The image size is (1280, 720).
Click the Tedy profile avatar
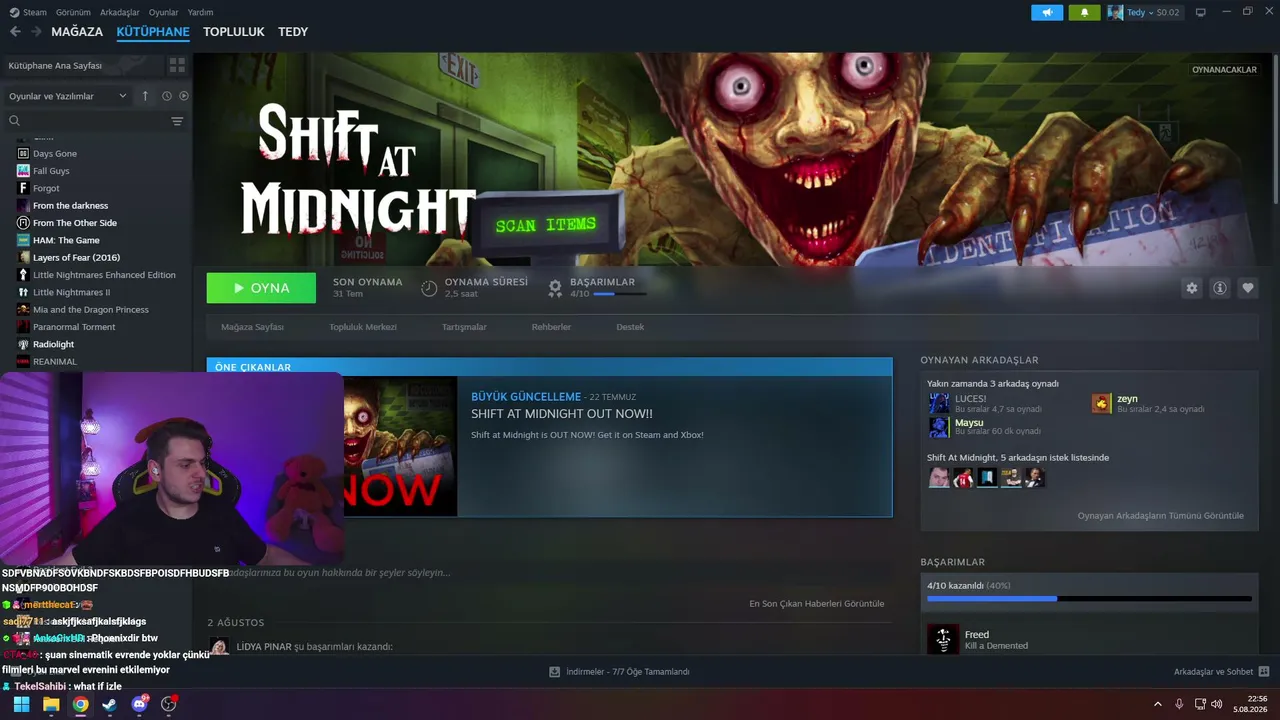1115,12
